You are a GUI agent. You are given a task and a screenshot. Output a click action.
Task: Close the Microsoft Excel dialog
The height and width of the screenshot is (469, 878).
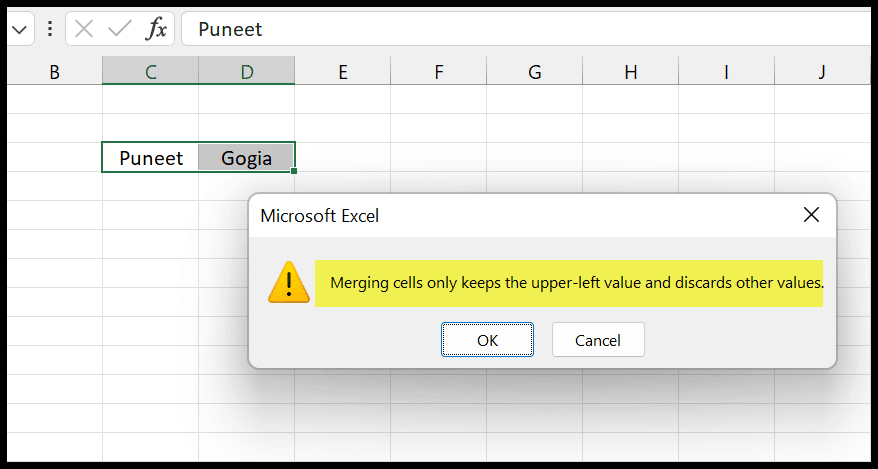tap(811, 215)
